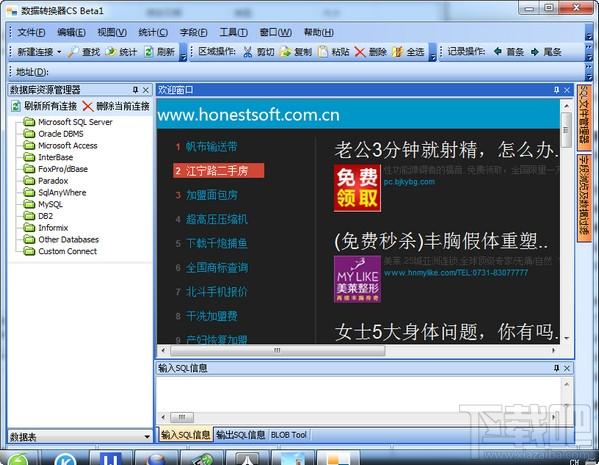599x465 pixels.
Task: Click the welcome window vertical scrollbar thumb
Action: tap(566, 130)
